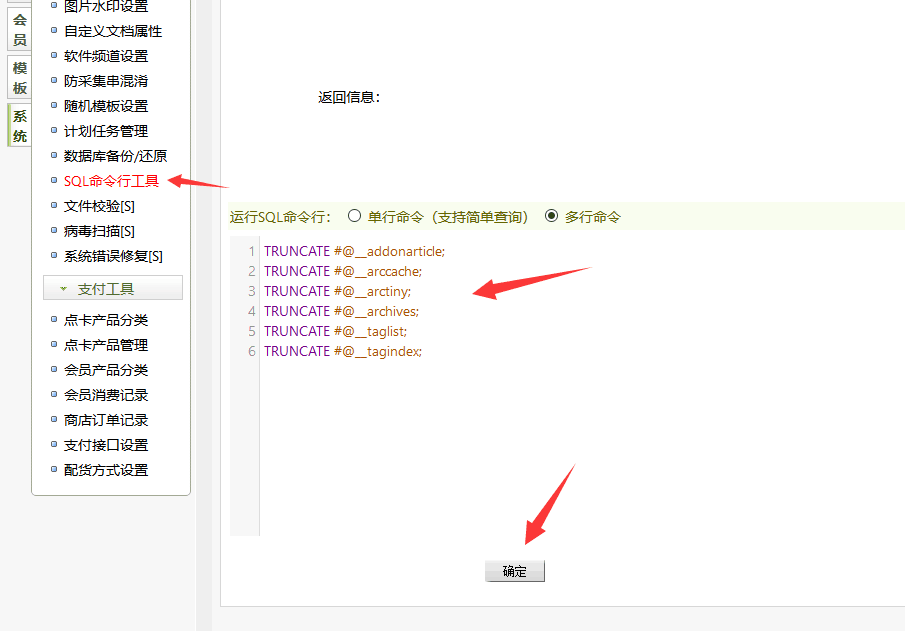The height and width of the screenshot is (631, 905).
Task: Open 支付接口设置 menu item
Action: tap(105, 445)
